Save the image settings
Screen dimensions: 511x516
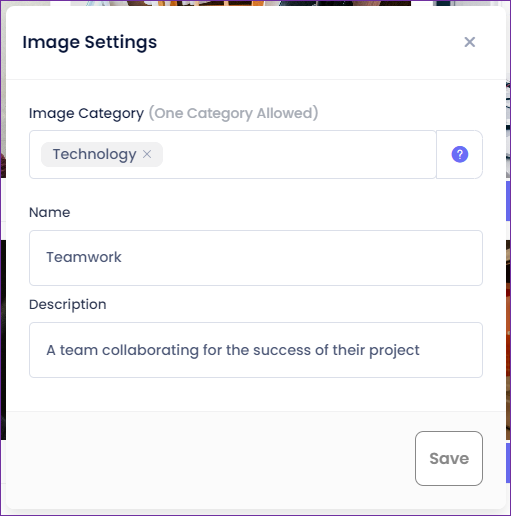pos(449,458)
